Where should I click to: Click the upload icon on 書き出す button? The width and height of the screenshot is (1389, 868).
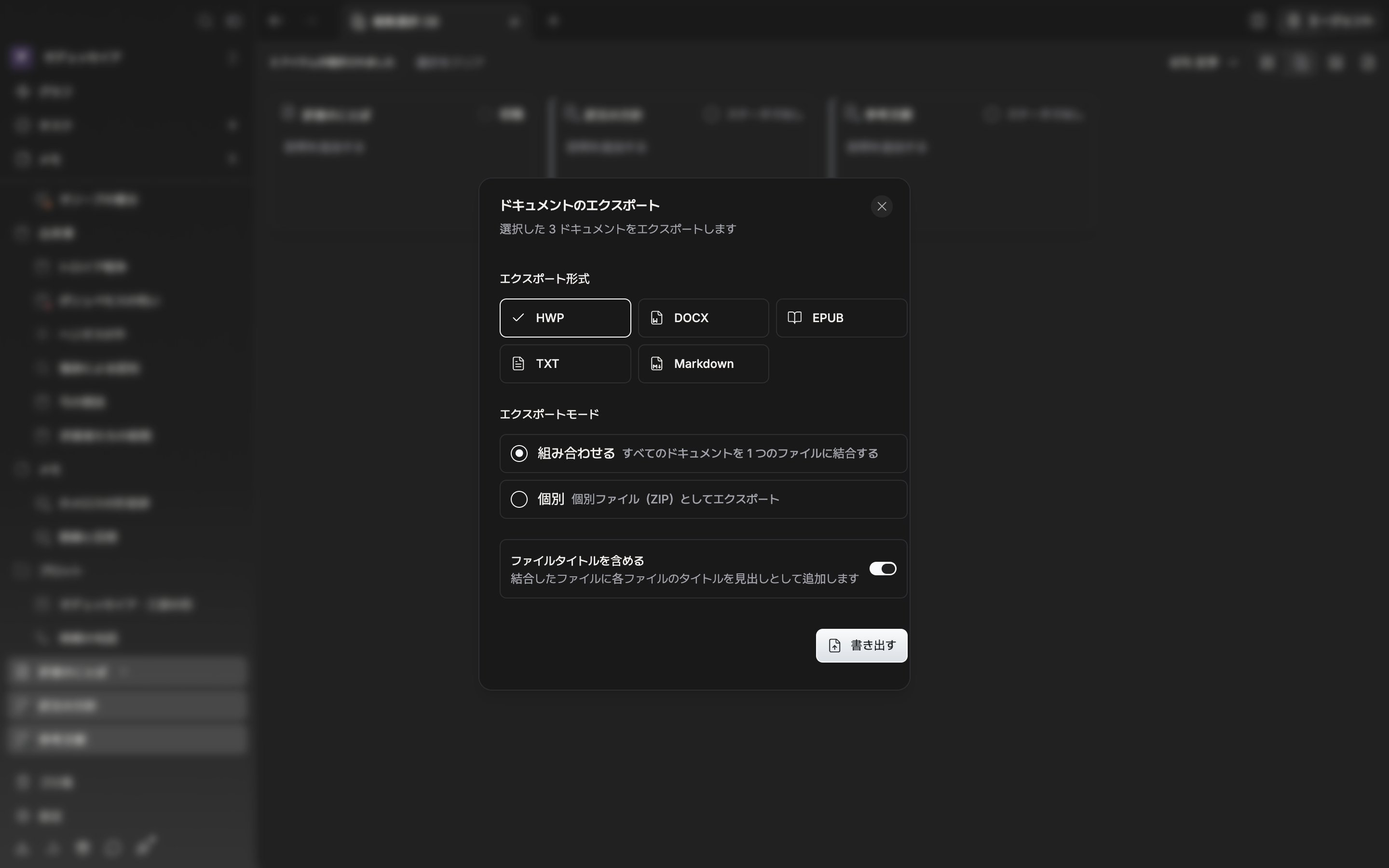point(834,645)
